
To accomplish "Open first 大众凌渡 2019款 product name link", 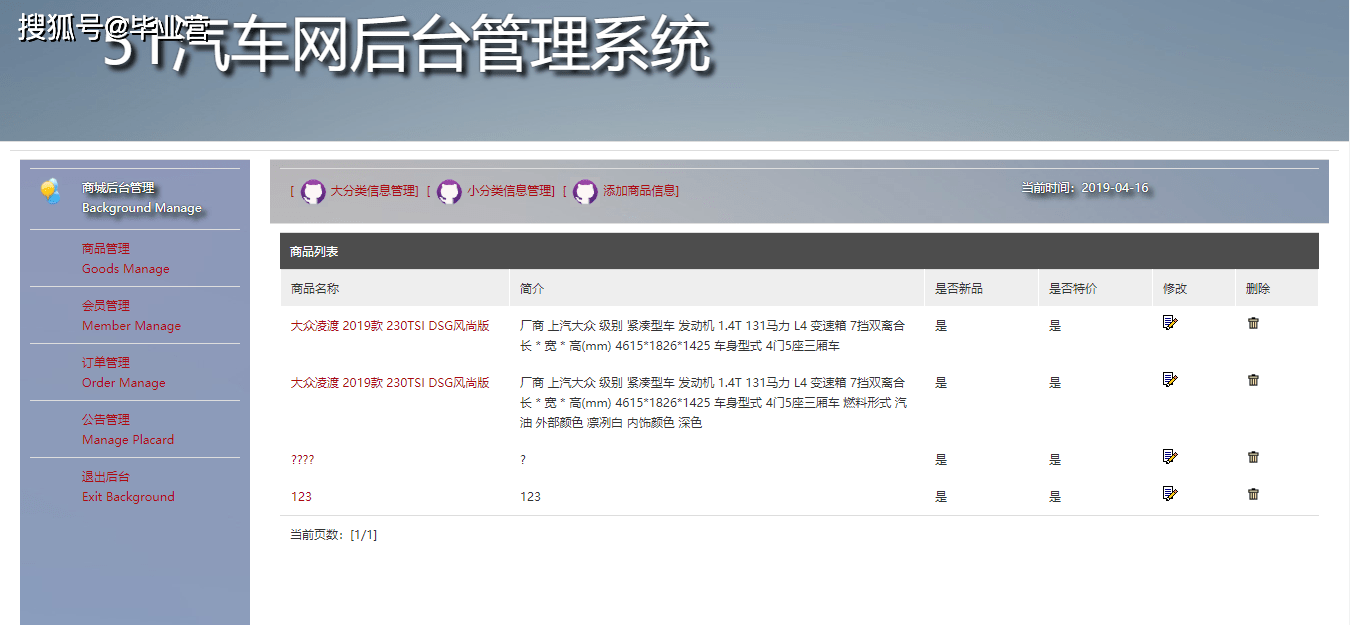I will tap(391, 324).
